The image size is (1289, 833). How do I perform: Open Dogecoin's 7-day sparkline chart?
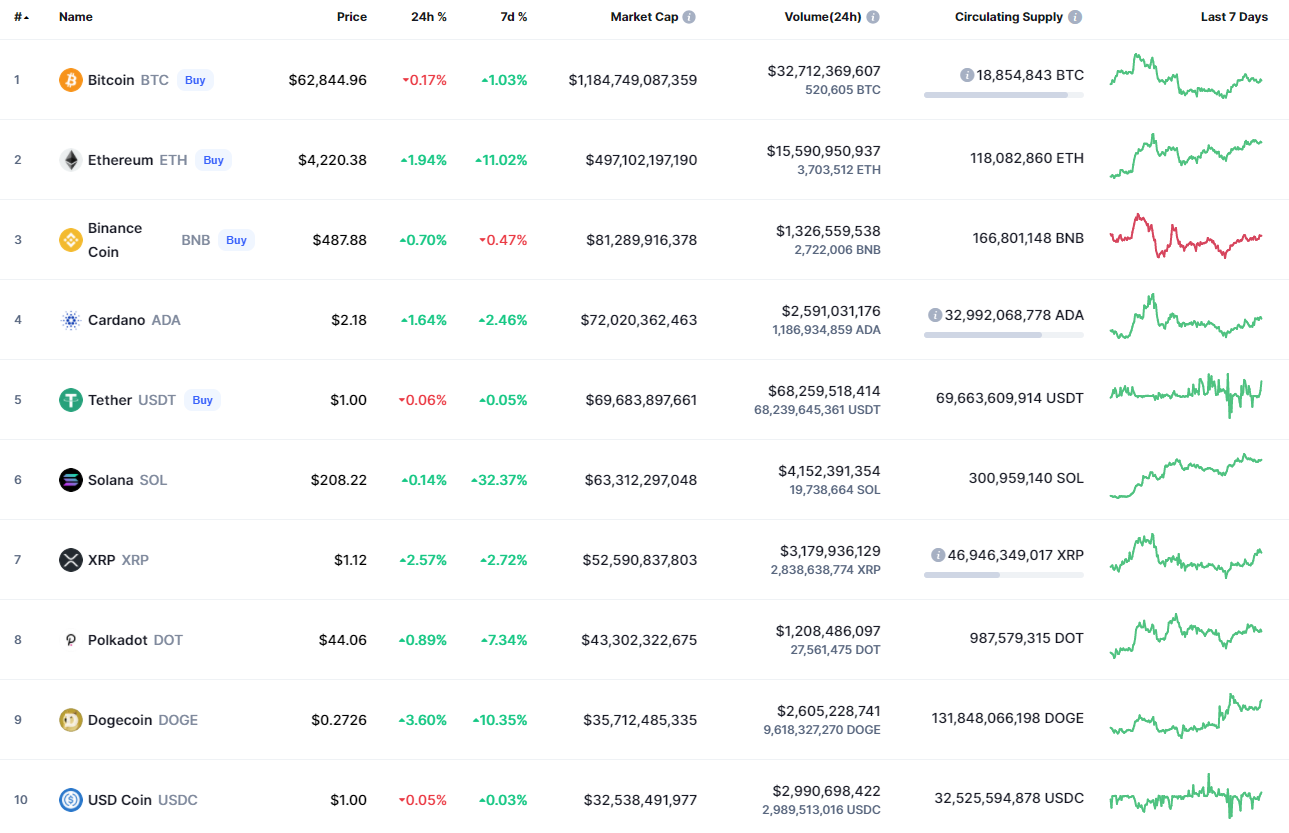click(x=1186, y=716)
